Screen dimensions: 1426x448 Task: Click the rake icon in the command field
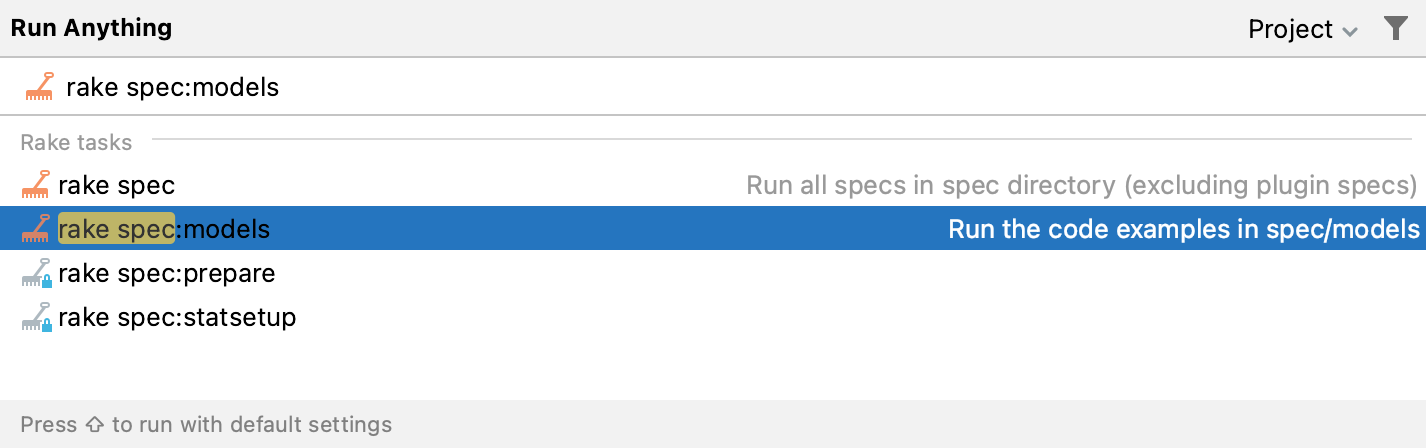point(39,88)
